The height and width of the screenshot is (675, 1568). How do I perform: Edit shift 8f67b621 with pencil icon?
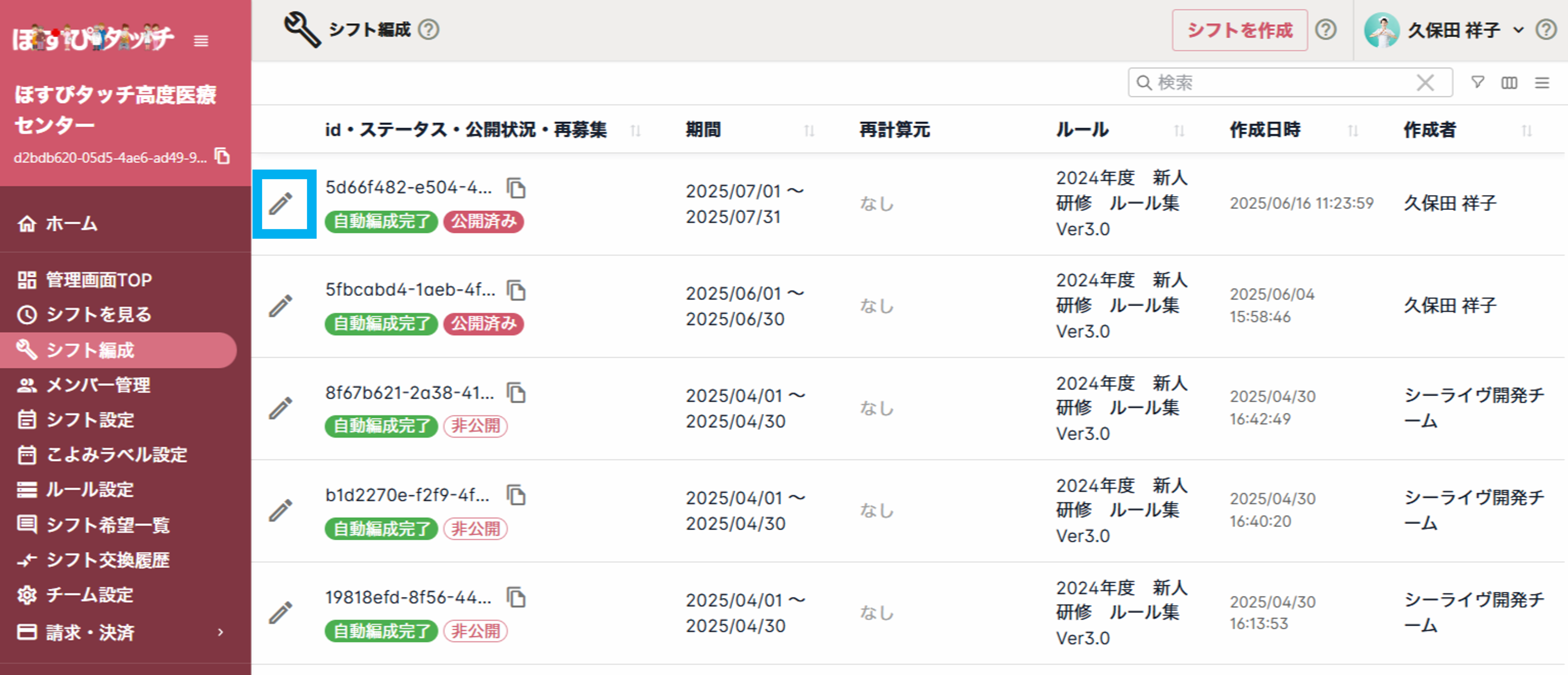(x=281, y=408)
